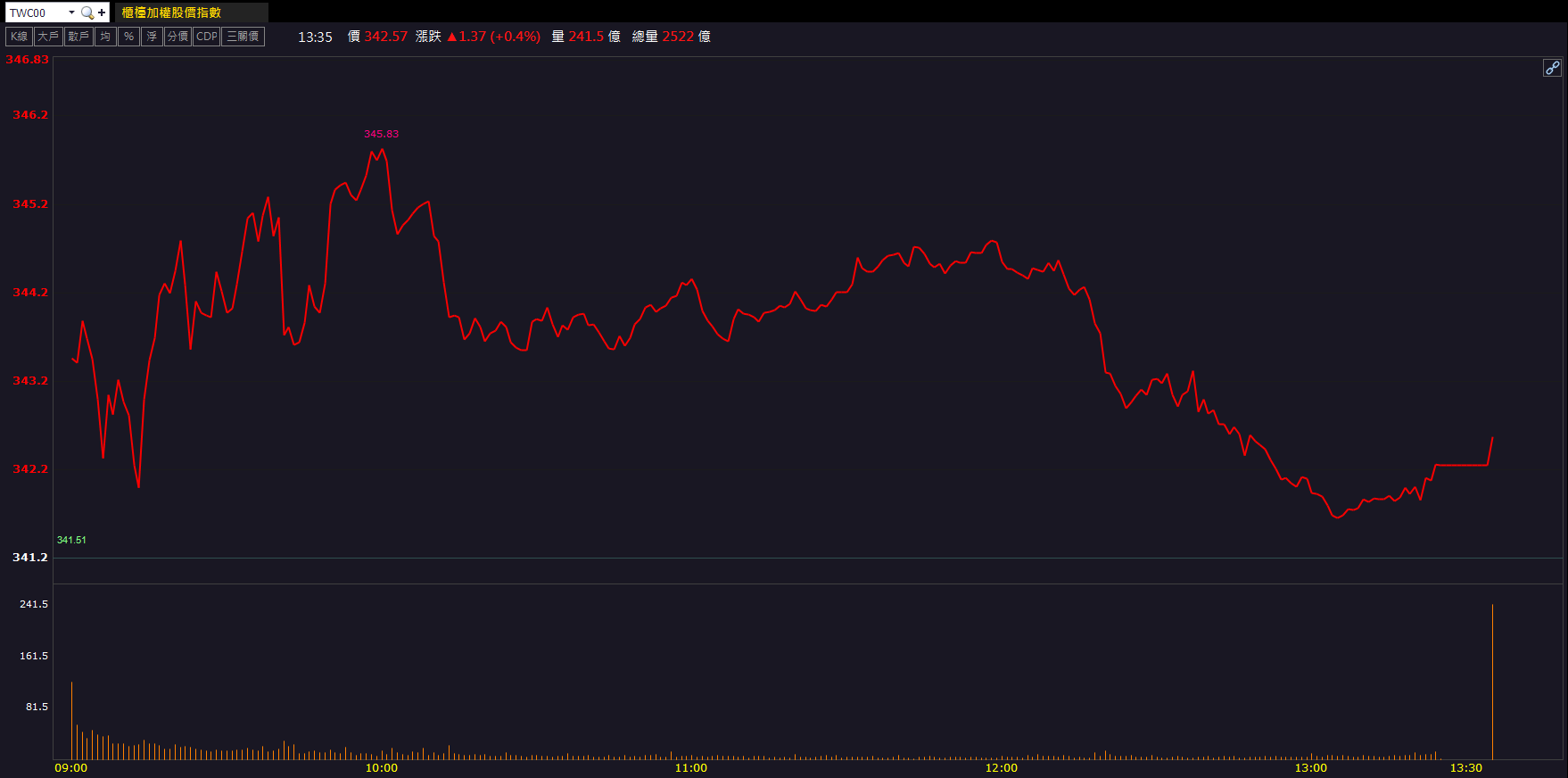Click the plus add-symbol icon
1568x778 pixels.
(102, 12)
